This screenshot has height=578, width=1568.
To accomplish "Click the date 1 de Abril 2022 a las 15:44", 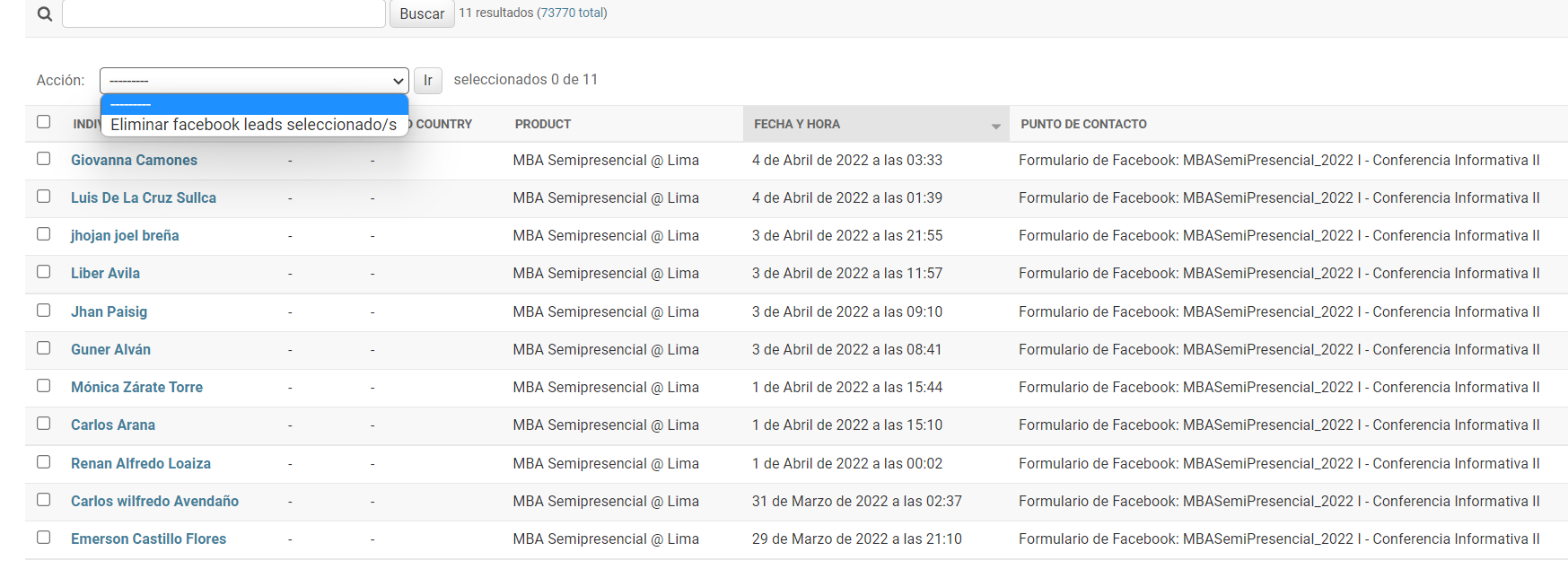I will click(x=847, y=387).
